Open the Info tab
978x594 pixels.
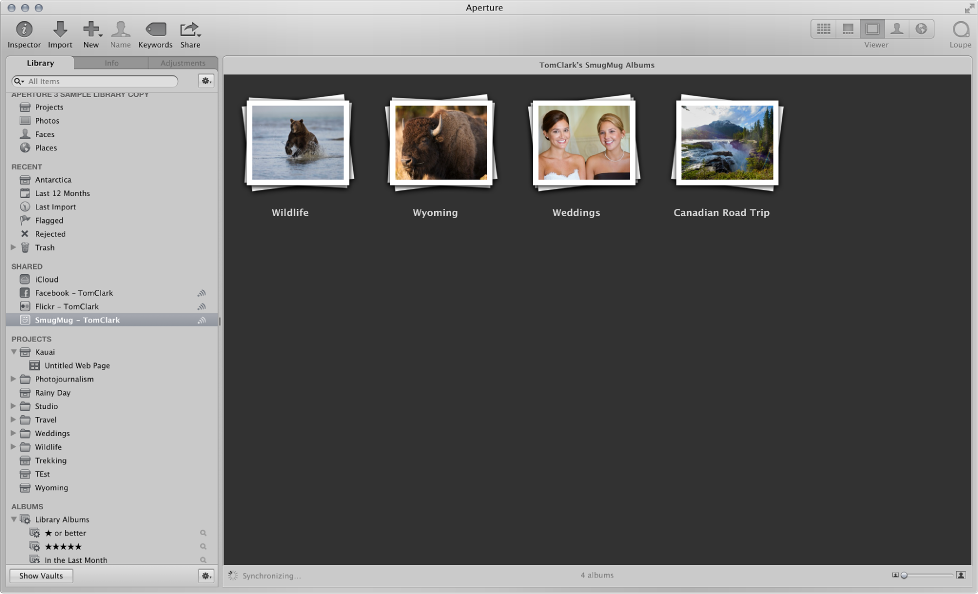click(112, 62)
